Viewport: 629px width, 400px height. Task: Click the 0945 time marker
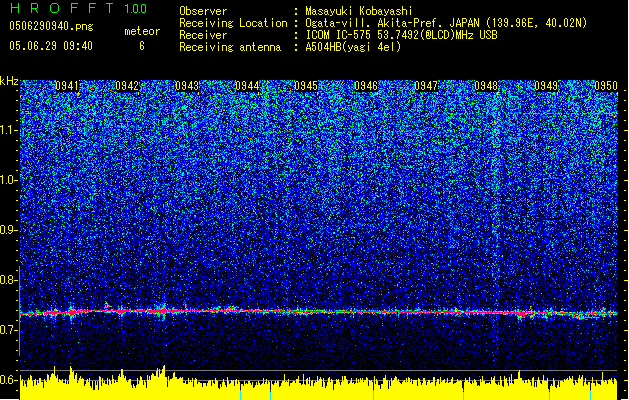[x=306, y=86]
